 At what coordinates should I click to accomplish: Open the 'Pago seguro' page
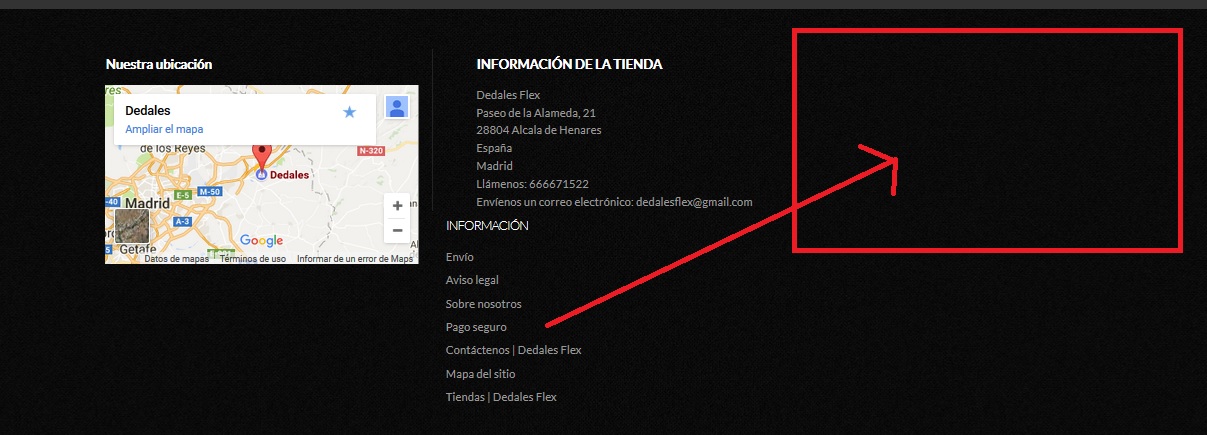[x=476, y=327]
